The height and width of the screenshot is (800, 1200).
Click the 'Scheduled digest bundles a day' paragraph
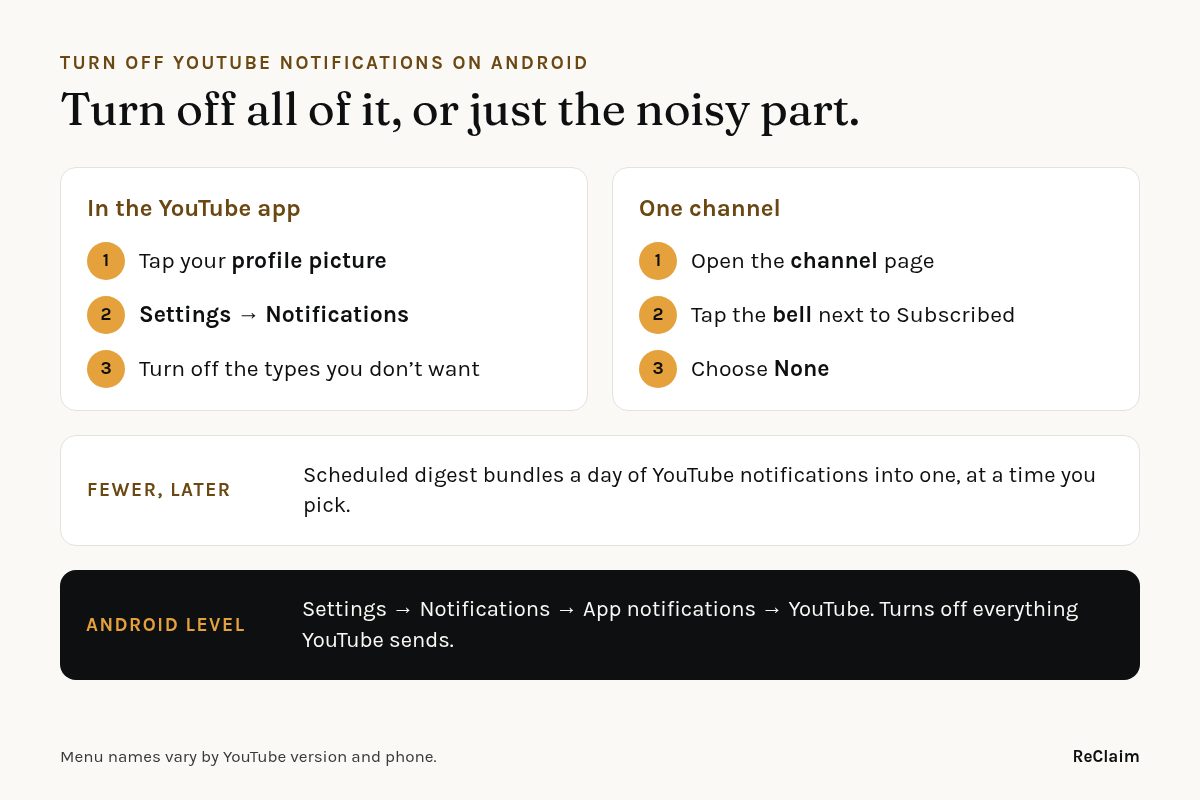click(699, 490)
